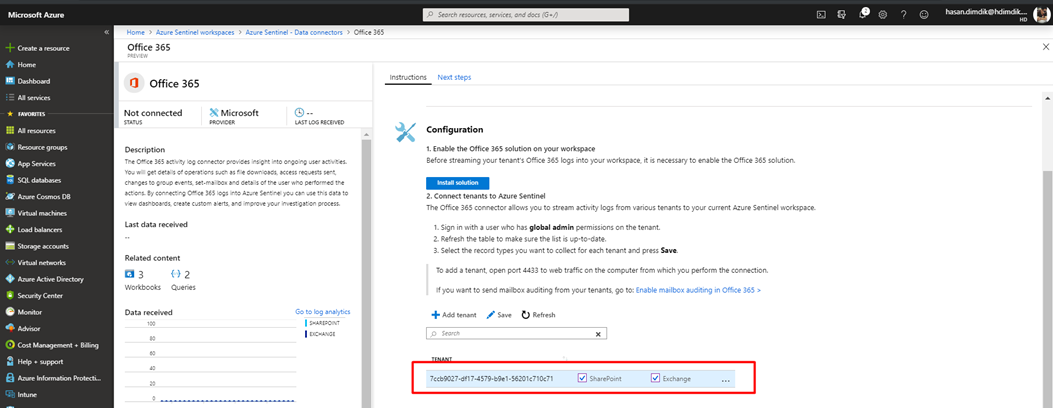Click the SHAREPOINT chart legend entry

pos(322,323)
